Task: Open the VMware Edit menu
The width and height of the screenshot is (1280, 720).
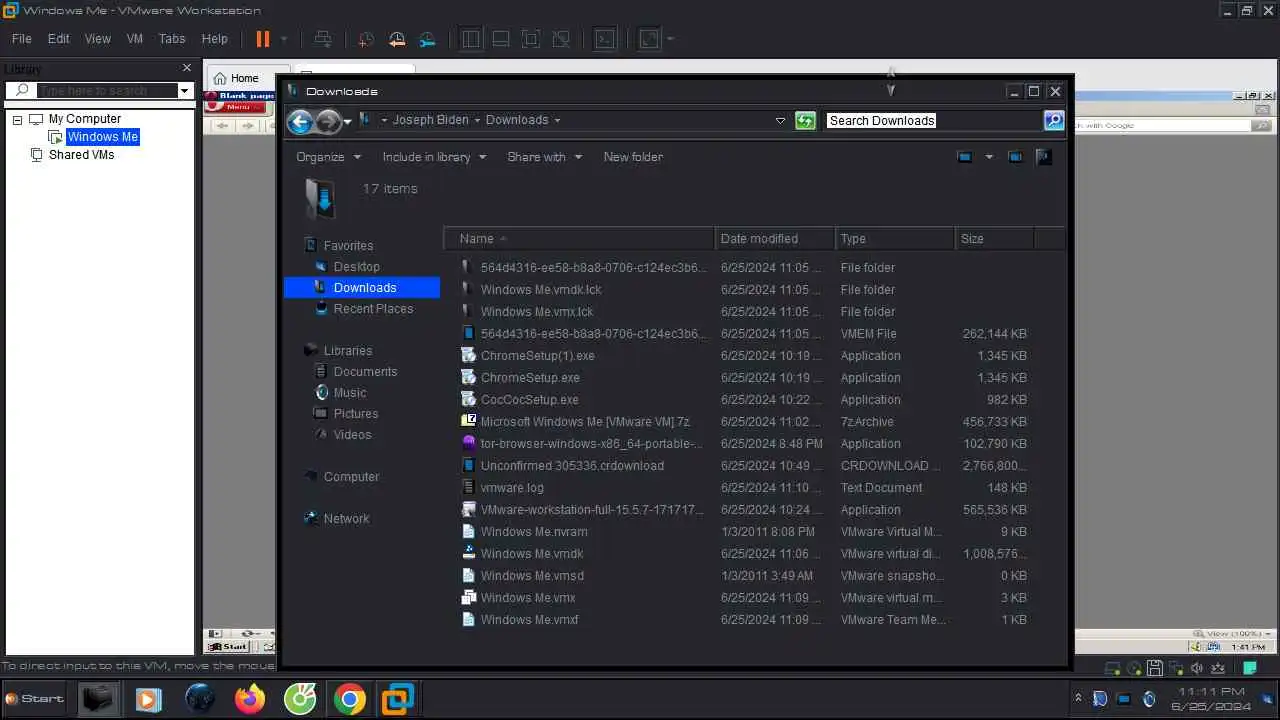Action: 59,39
